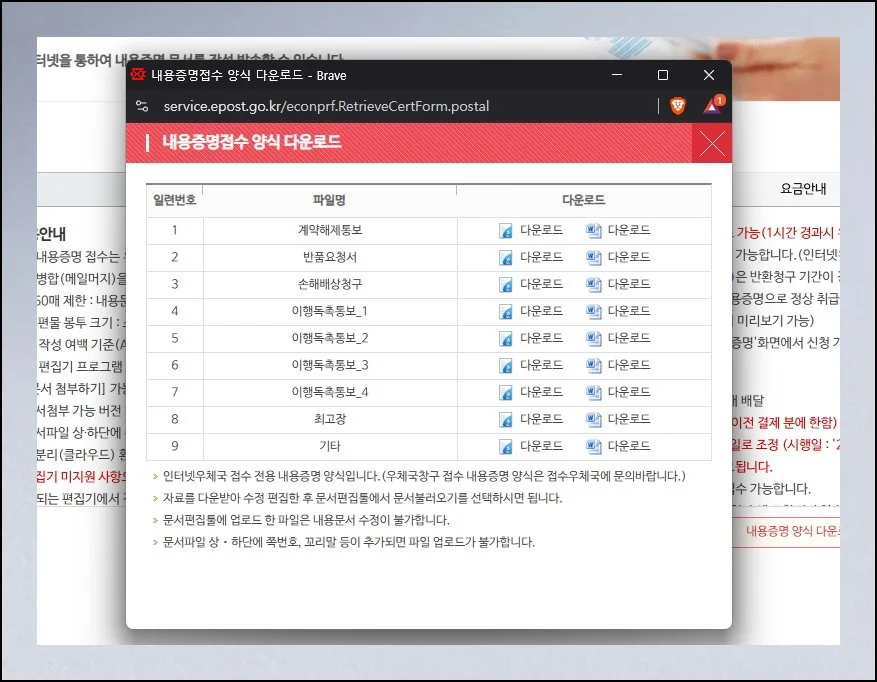This screenshot has height=682, width=877.
Task: Click the HWP 다운로드 link for 이행독촉통보_4
Action: (541, 392)
